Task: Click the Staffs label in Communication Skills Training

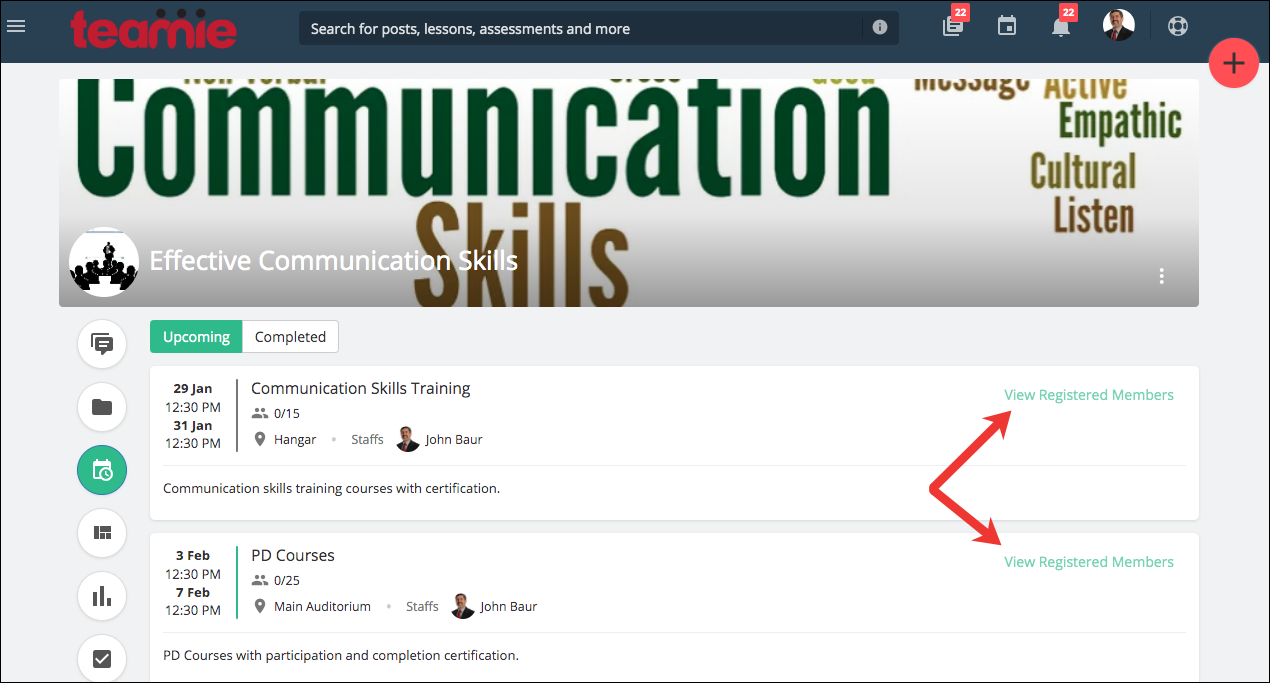Action: (367, 440)
